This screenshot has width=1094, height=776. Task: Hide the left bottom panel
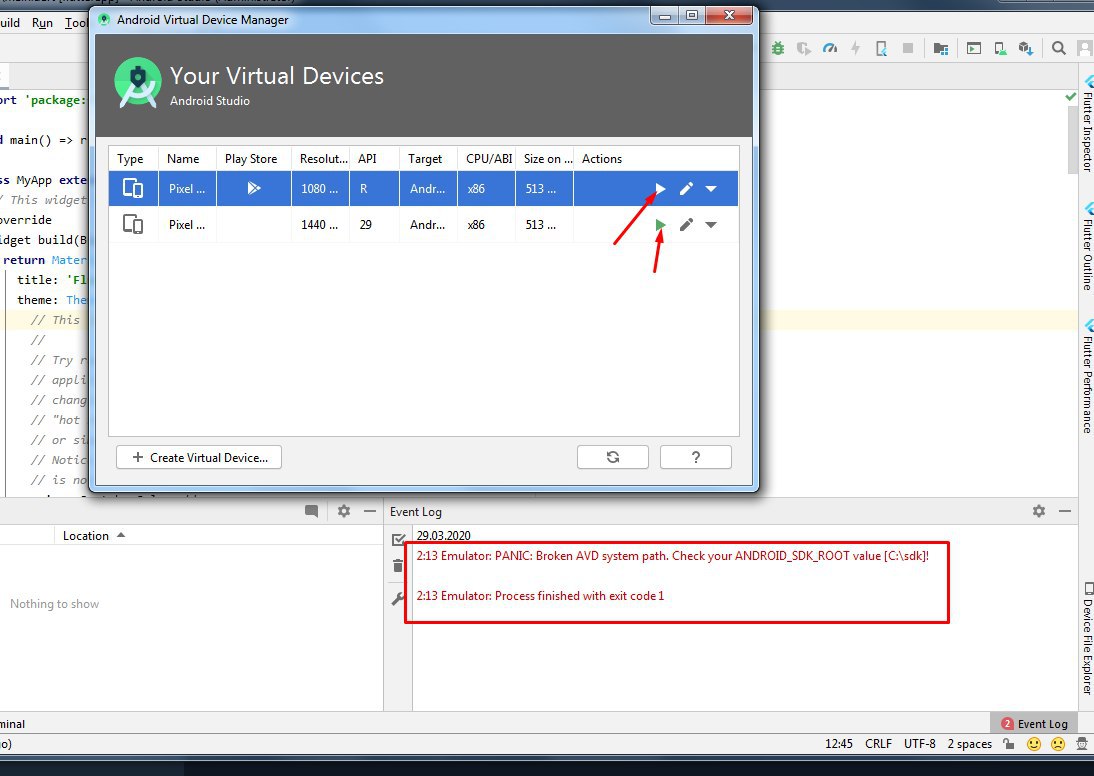click(370, 511)
